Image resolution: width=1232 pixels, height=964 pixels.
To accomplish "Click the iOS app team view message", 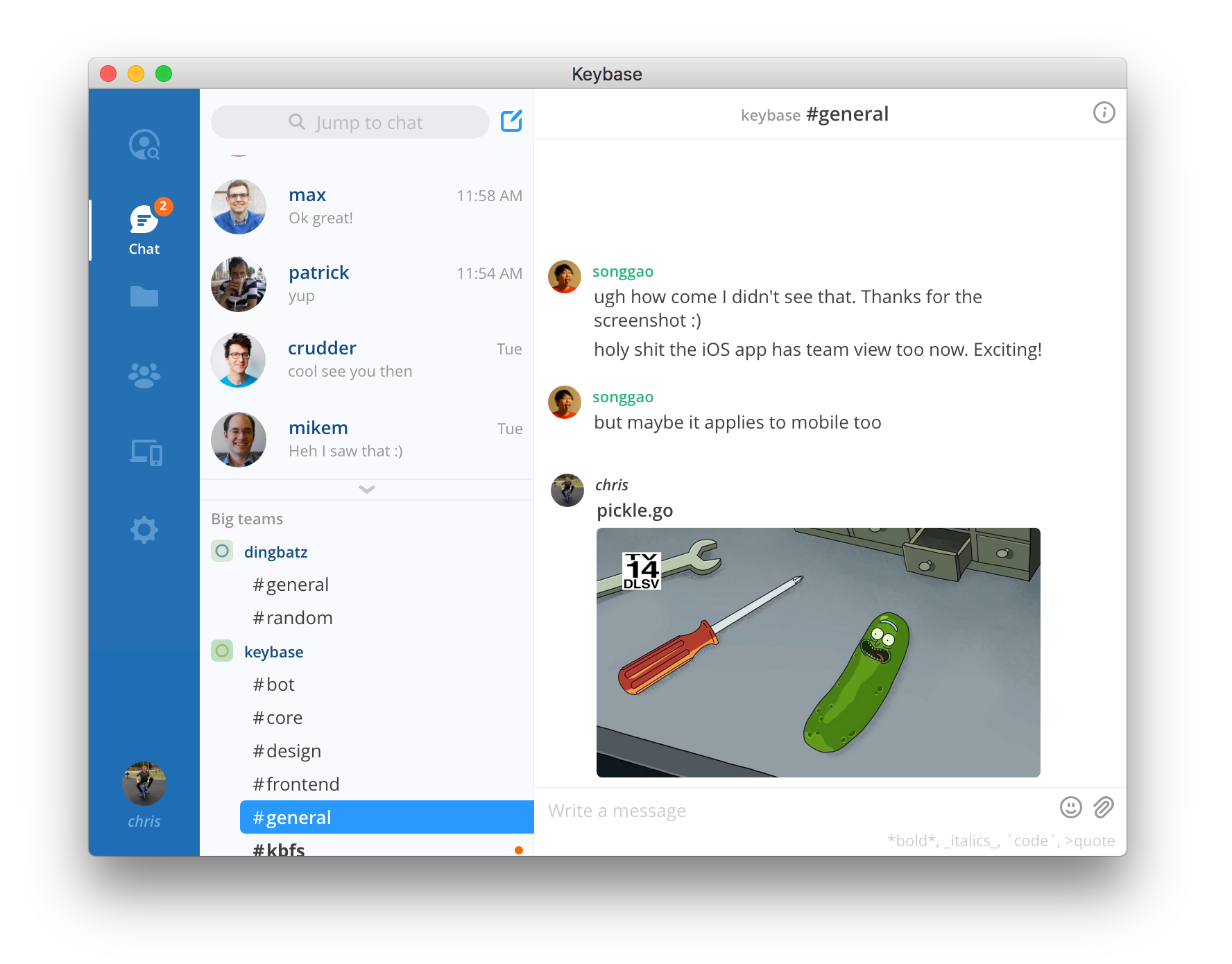I will click(x=818, y=350).
